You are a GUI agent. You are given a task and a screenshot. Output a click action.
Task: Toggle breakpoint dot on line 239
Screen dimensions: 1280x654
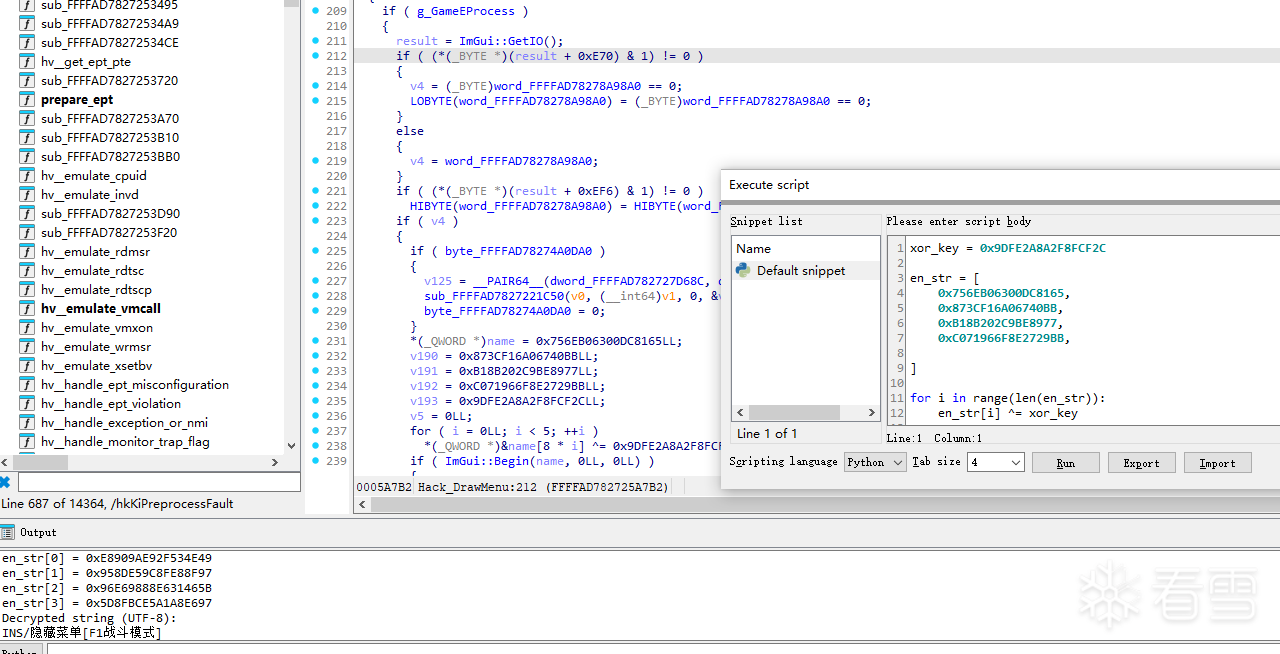[x=316, y=461]
